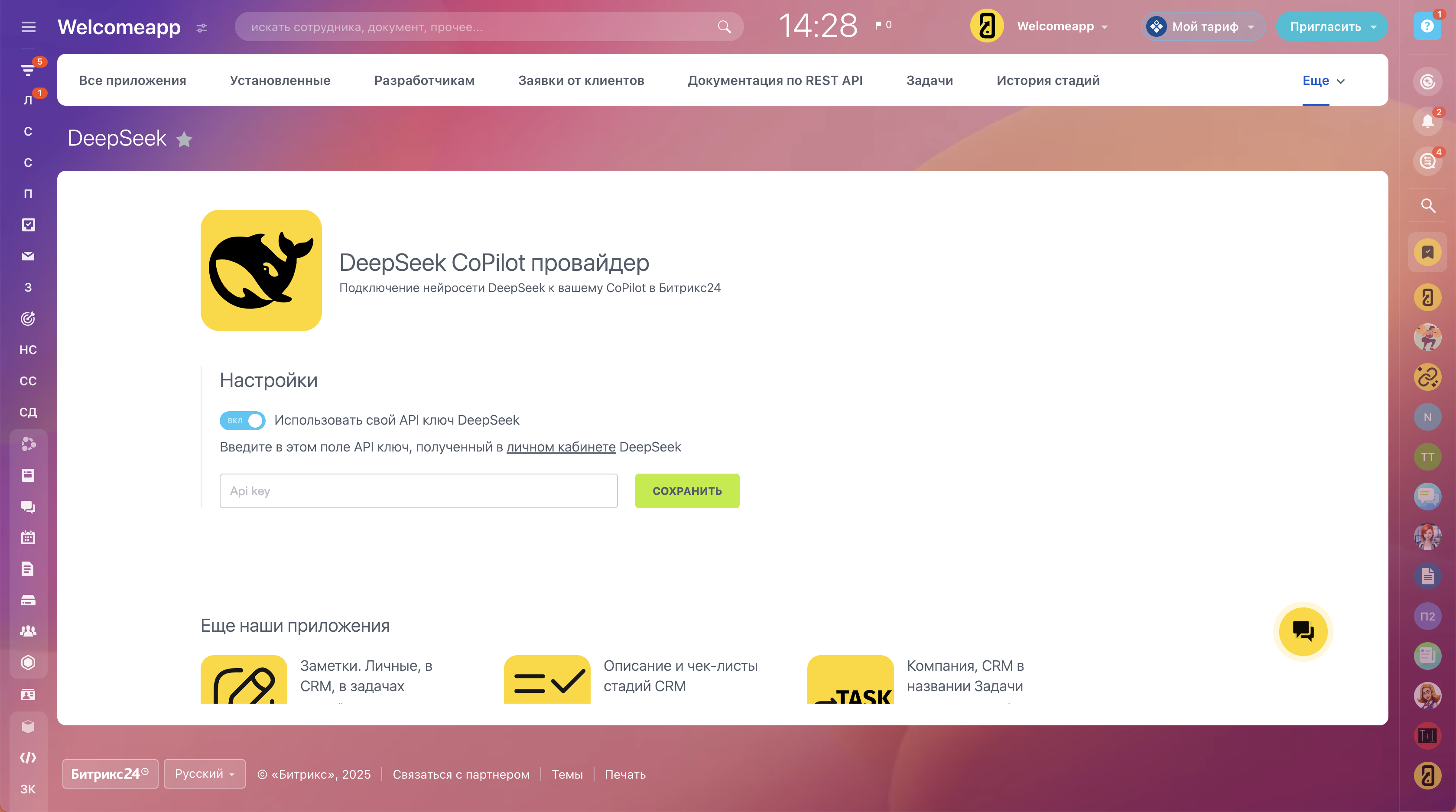Click the mail envelope icon in left sidebar
Image resolution: width=1456 pixels, height=812 pixels.
pyautogui.click(x=28, y=256)
